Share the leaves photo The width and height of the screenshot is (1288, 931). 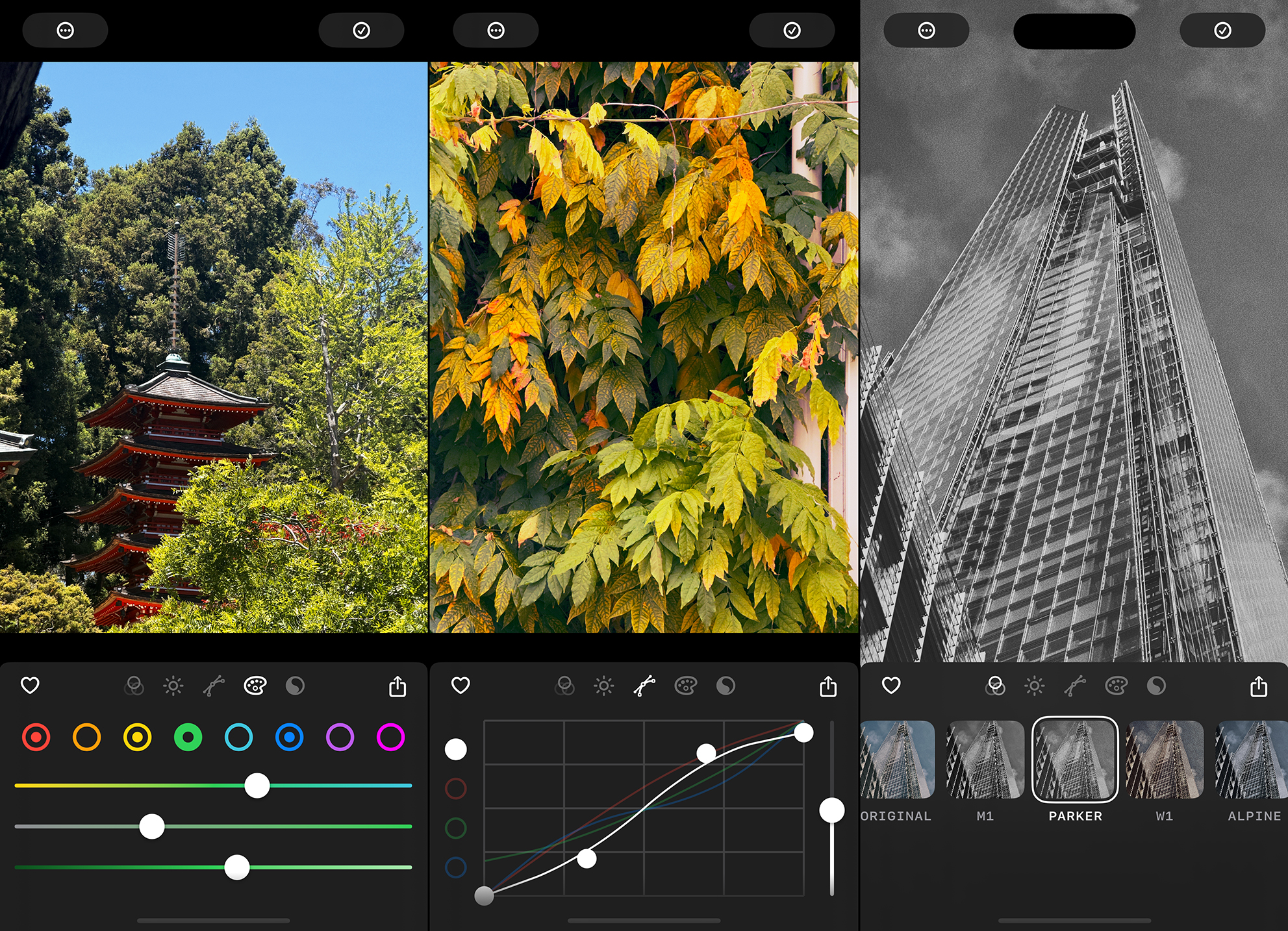[828, 686]
